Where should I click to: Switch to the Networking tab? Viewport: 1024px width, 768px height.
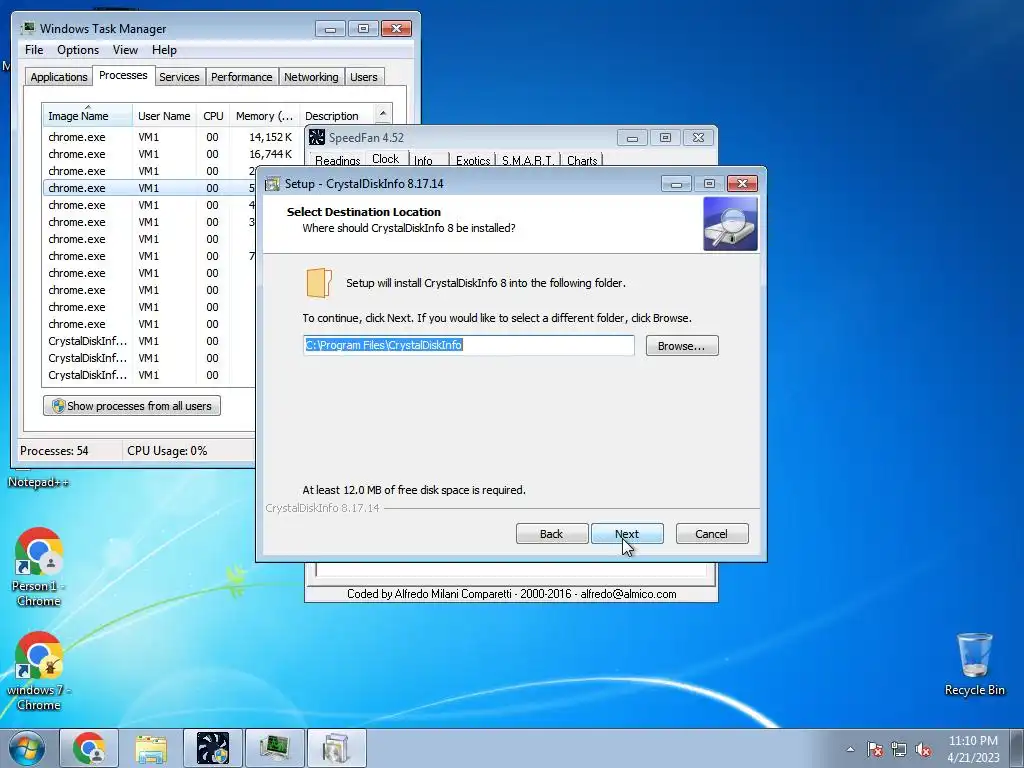[311, 77]
